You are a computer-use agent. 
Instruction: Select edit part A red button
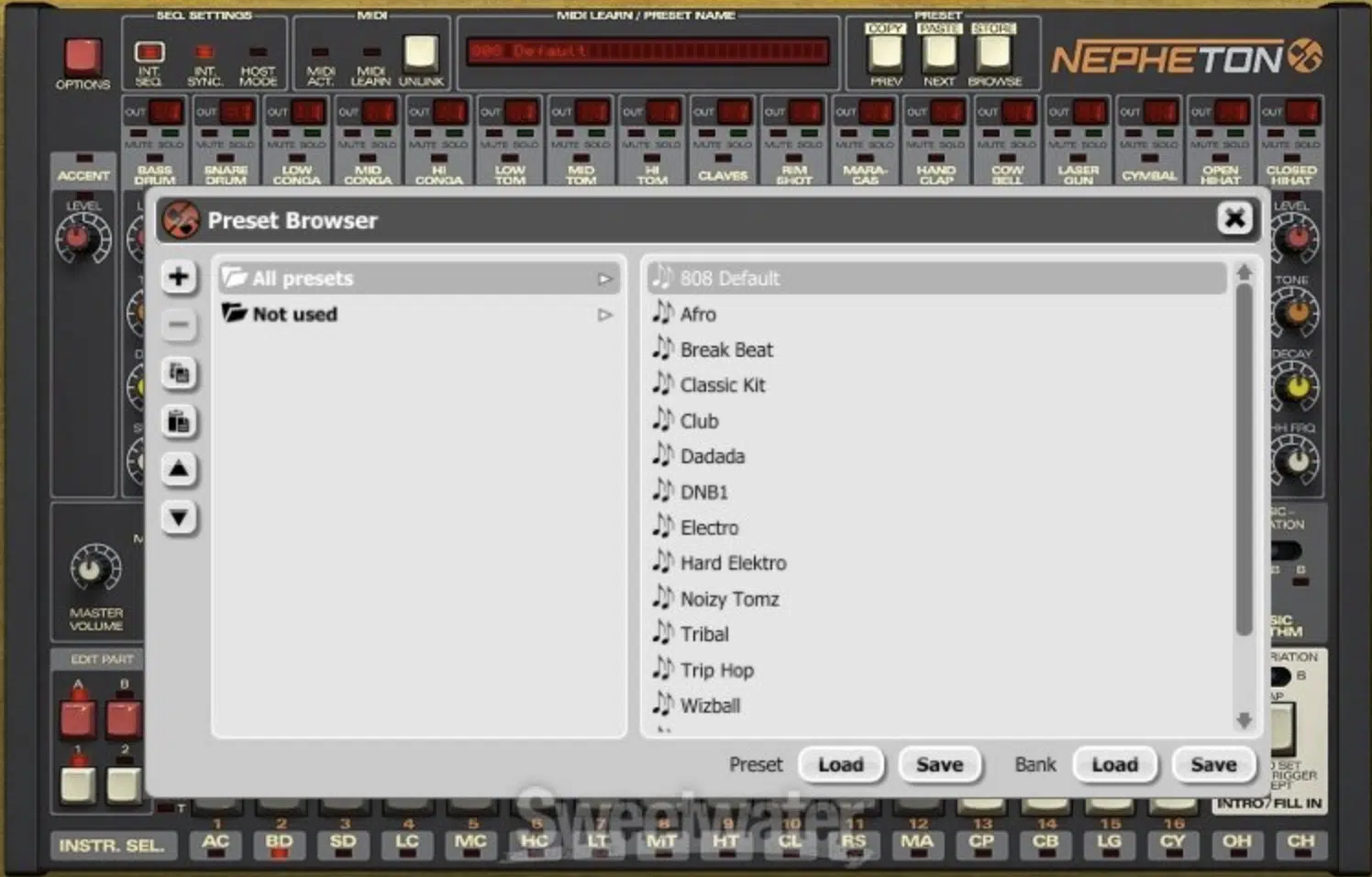pos(77,716)
